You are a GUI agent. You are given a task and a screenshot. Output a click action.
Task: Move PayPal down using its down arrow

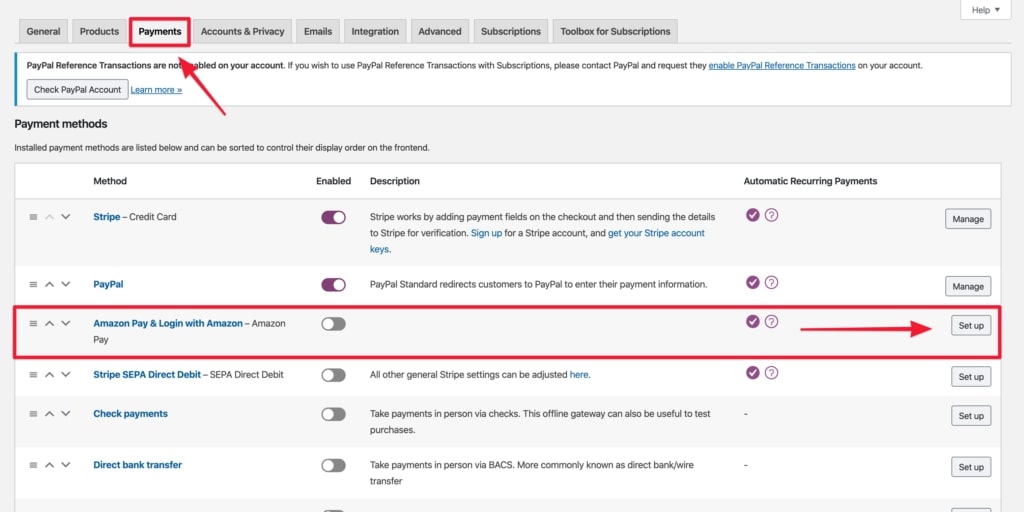(x=65, y=284)
